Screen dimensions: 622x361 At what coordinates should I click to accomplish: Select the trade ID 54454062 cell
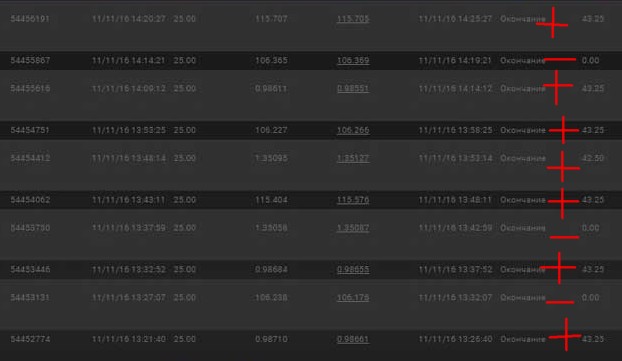pyautogui.click(x=30, y=200)
